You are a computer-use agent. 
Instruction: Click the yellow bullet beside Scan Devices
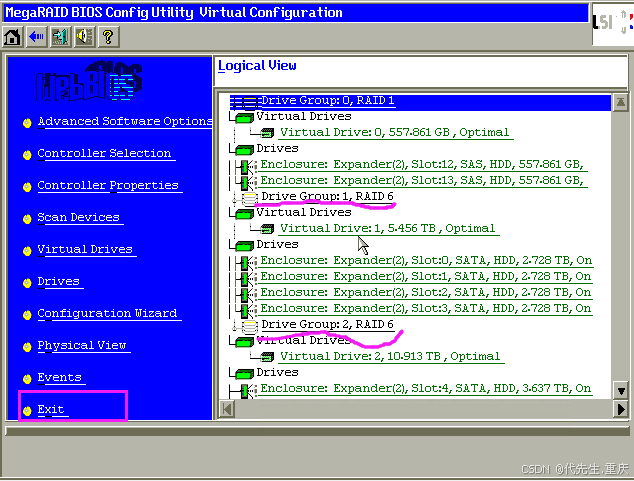click(27, 219)
